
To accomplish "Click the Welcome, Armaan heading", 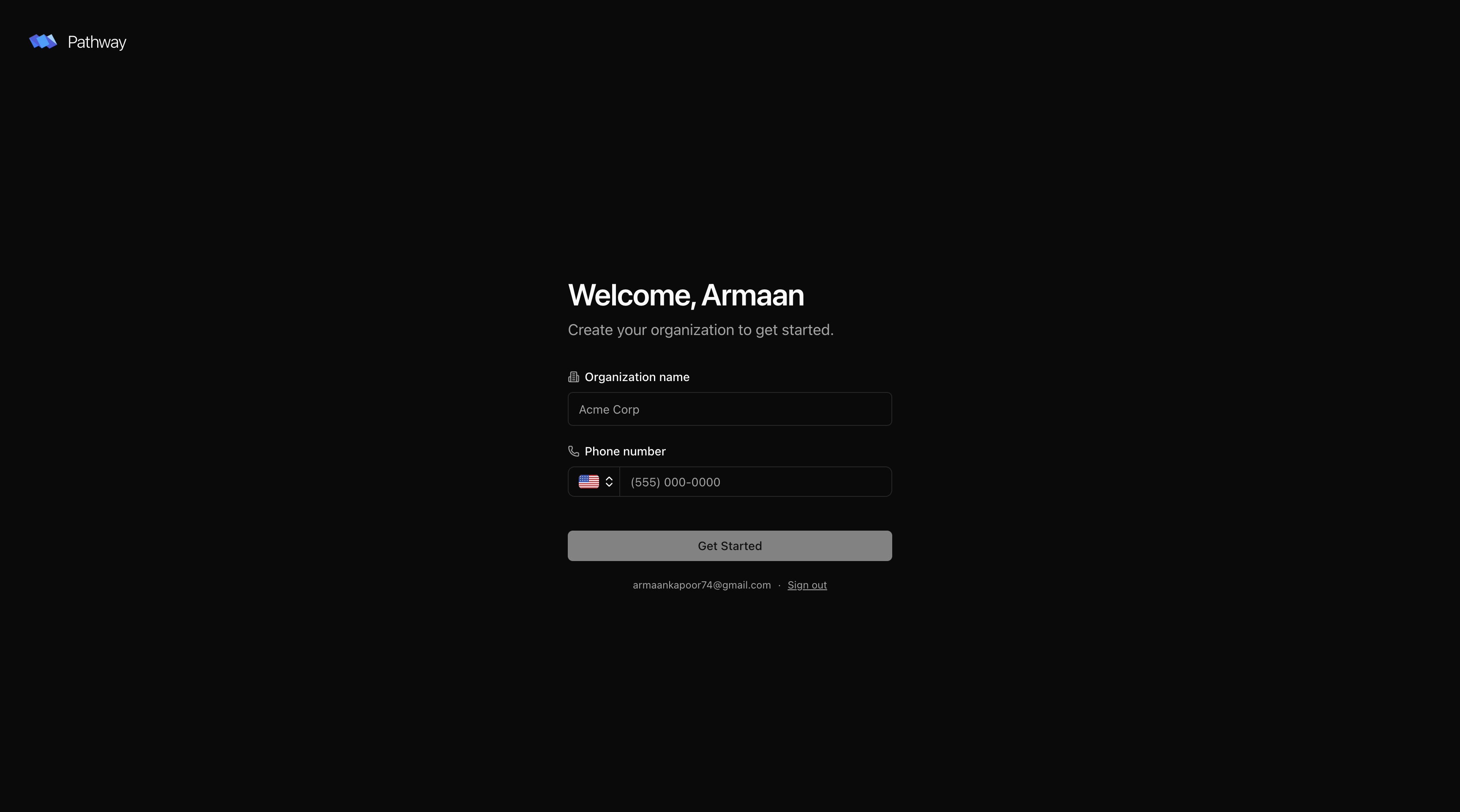I will (x=686, y=295).
